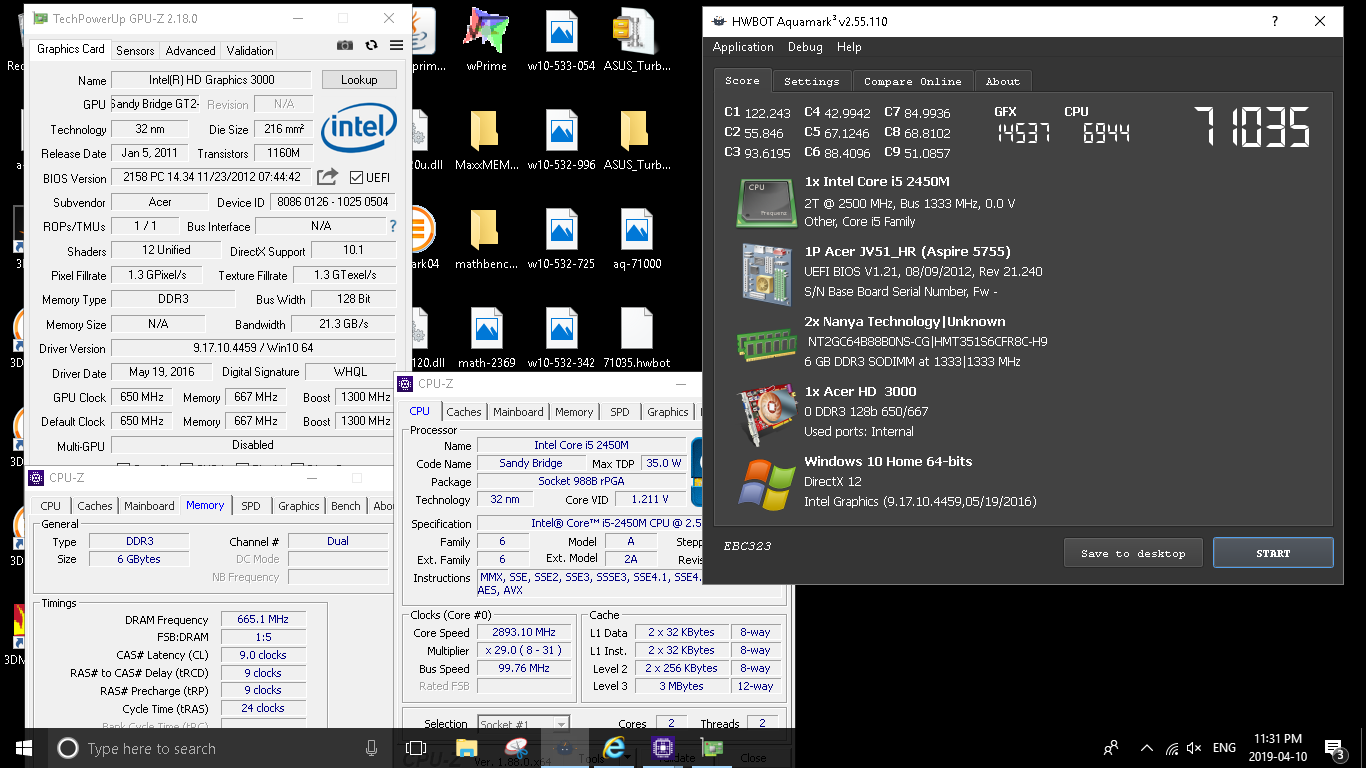Screen dimensions: 1366x768
Task: Click the motherboard image in Aquamark
Action: click(767, 273)
